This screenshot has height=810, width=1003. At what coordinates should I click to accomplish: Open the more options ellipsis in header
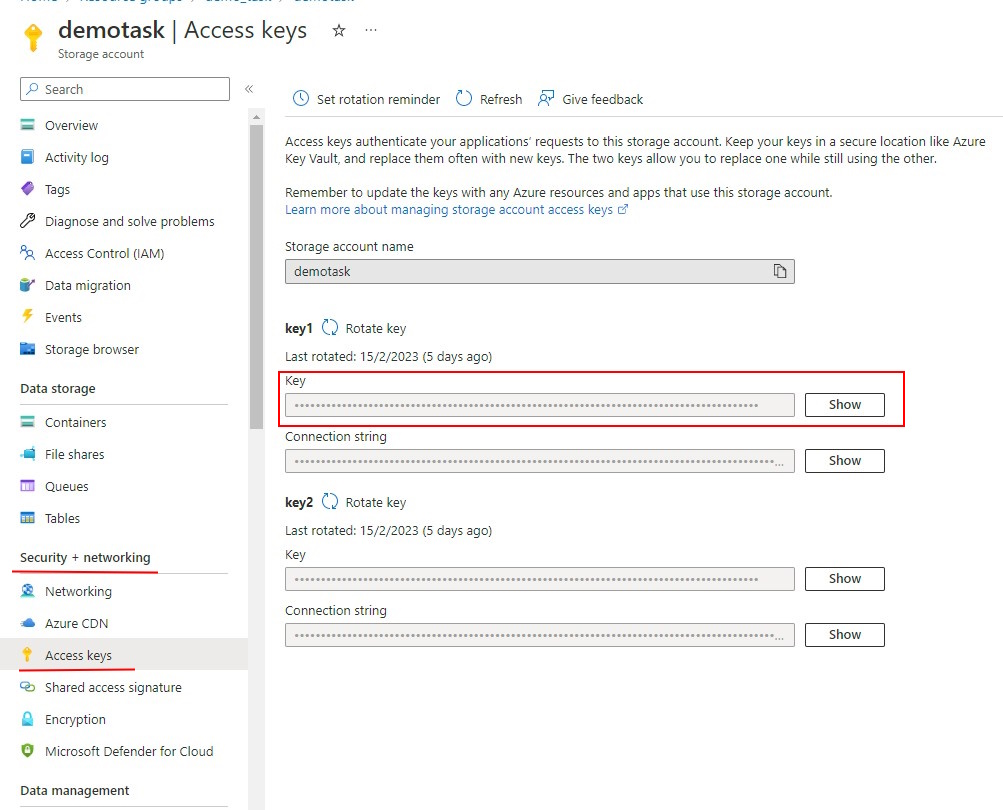371,31
